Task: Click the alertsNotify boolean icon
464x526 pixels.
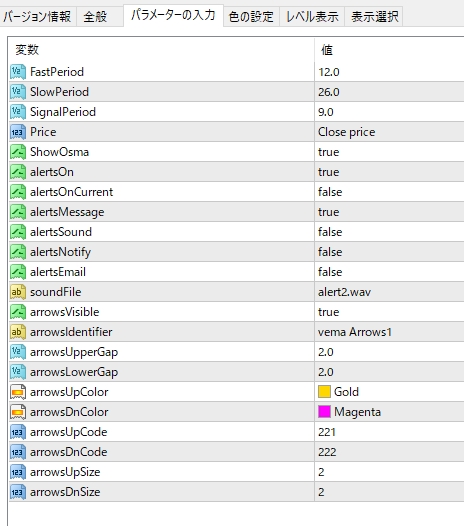Action: tap(17, 252)
